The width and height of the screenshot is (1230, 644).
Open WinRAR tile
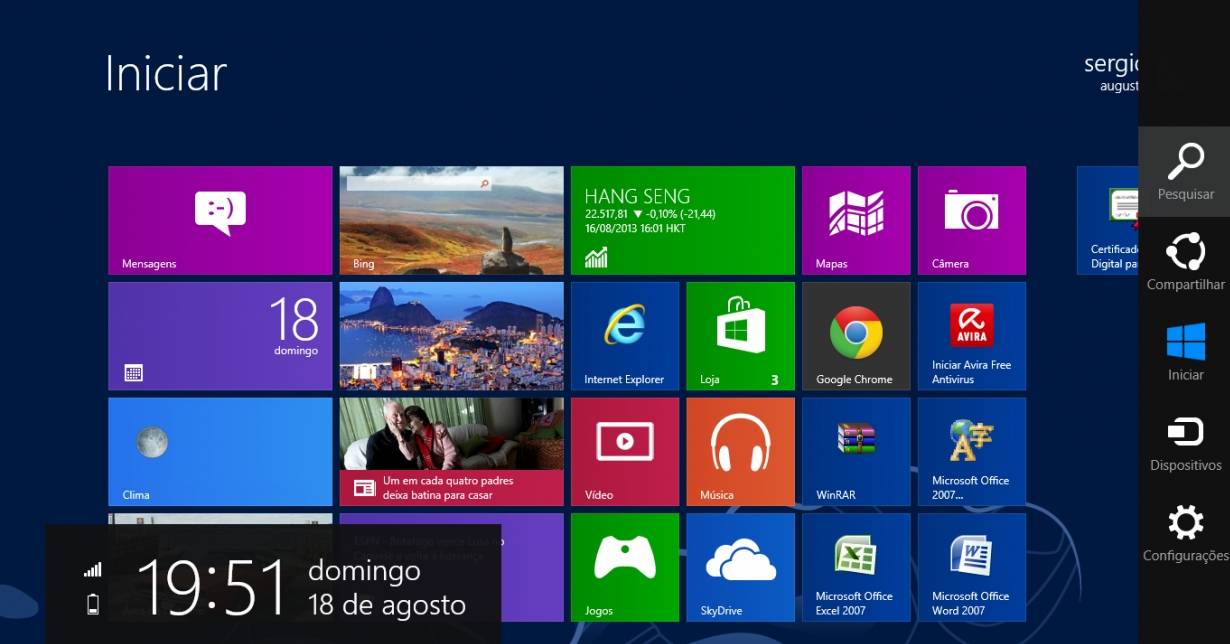[x=856, y=451]
